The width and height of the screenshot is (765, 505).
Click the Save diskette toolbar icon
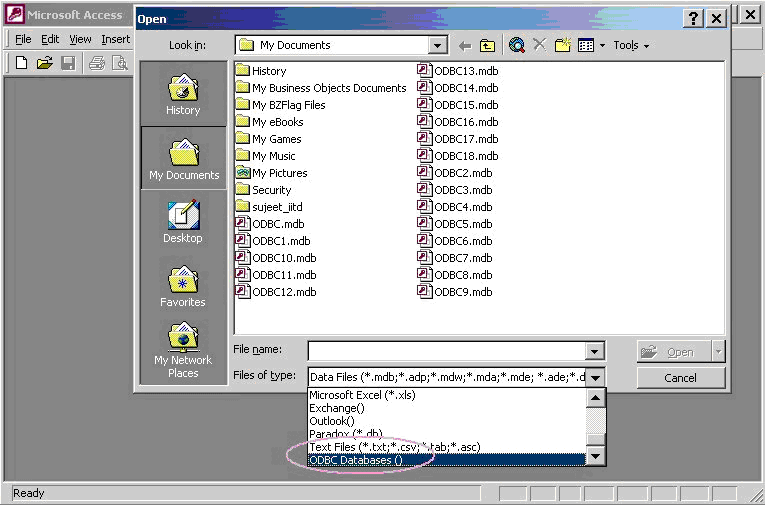(x=68, y=63)
